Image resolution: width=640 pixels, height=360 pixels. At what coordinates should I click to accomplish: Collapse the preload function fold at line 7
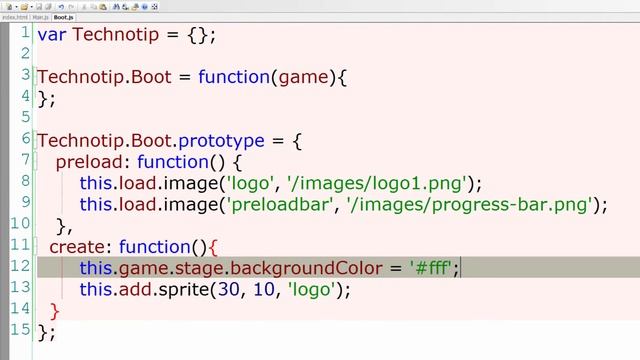tap(36, 162)
